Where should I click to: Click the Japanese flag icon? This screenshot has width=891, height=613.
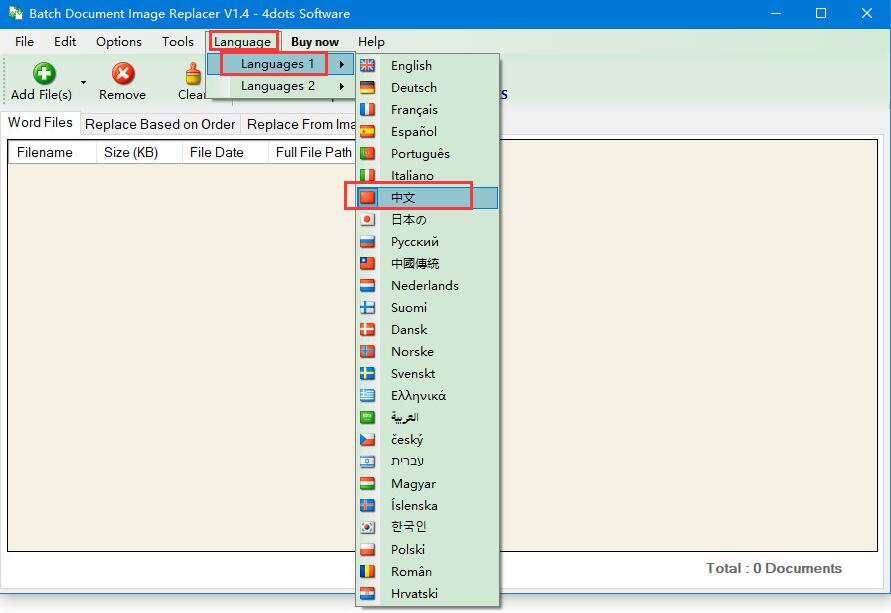click(x=368, y=219)
